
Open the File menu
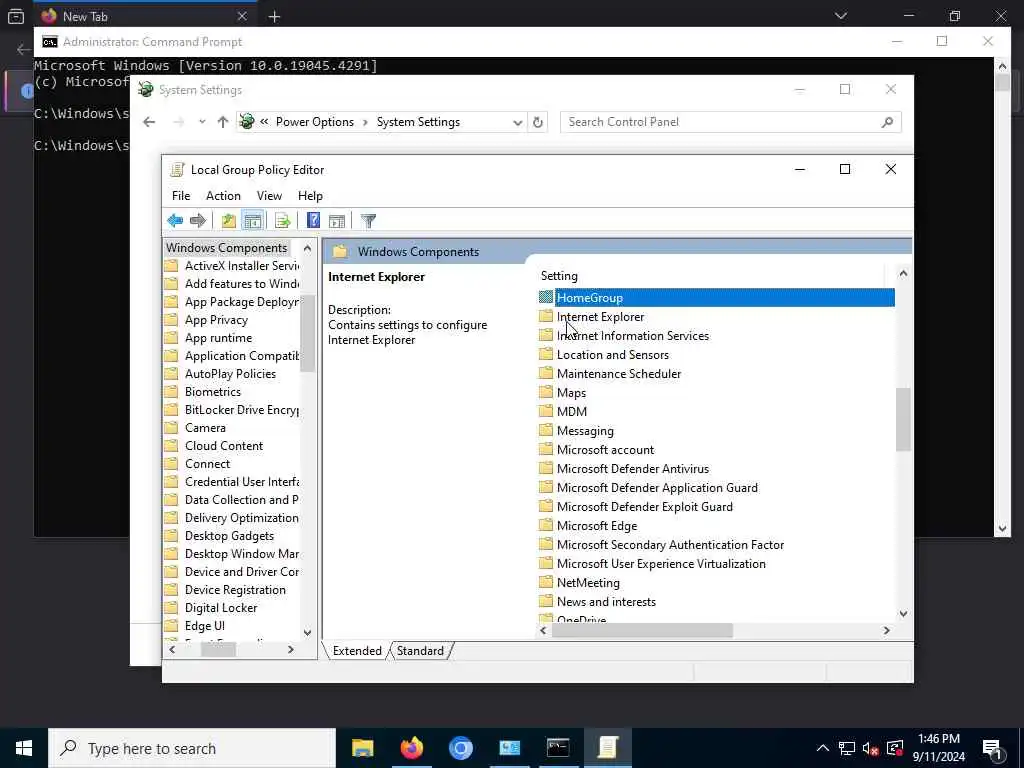click(x=181, y=196)
